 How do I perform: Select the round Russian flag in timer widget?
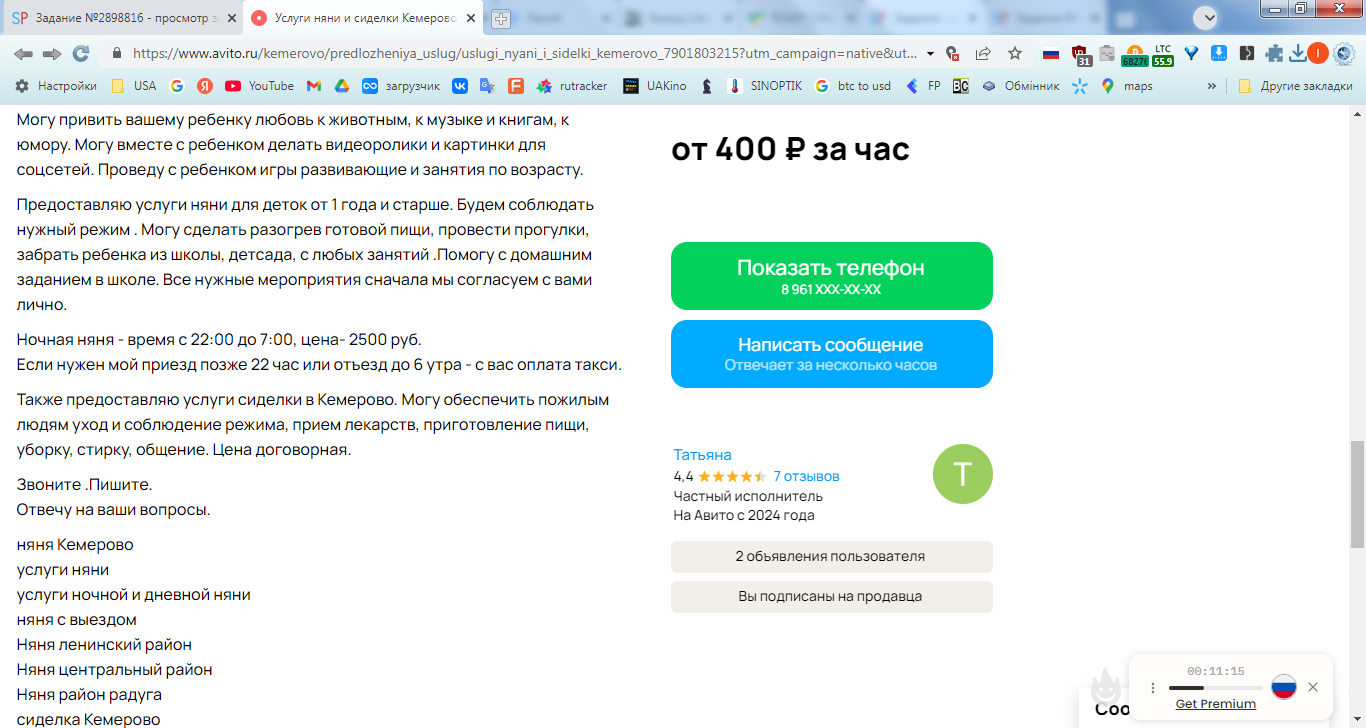(1284, 687)
